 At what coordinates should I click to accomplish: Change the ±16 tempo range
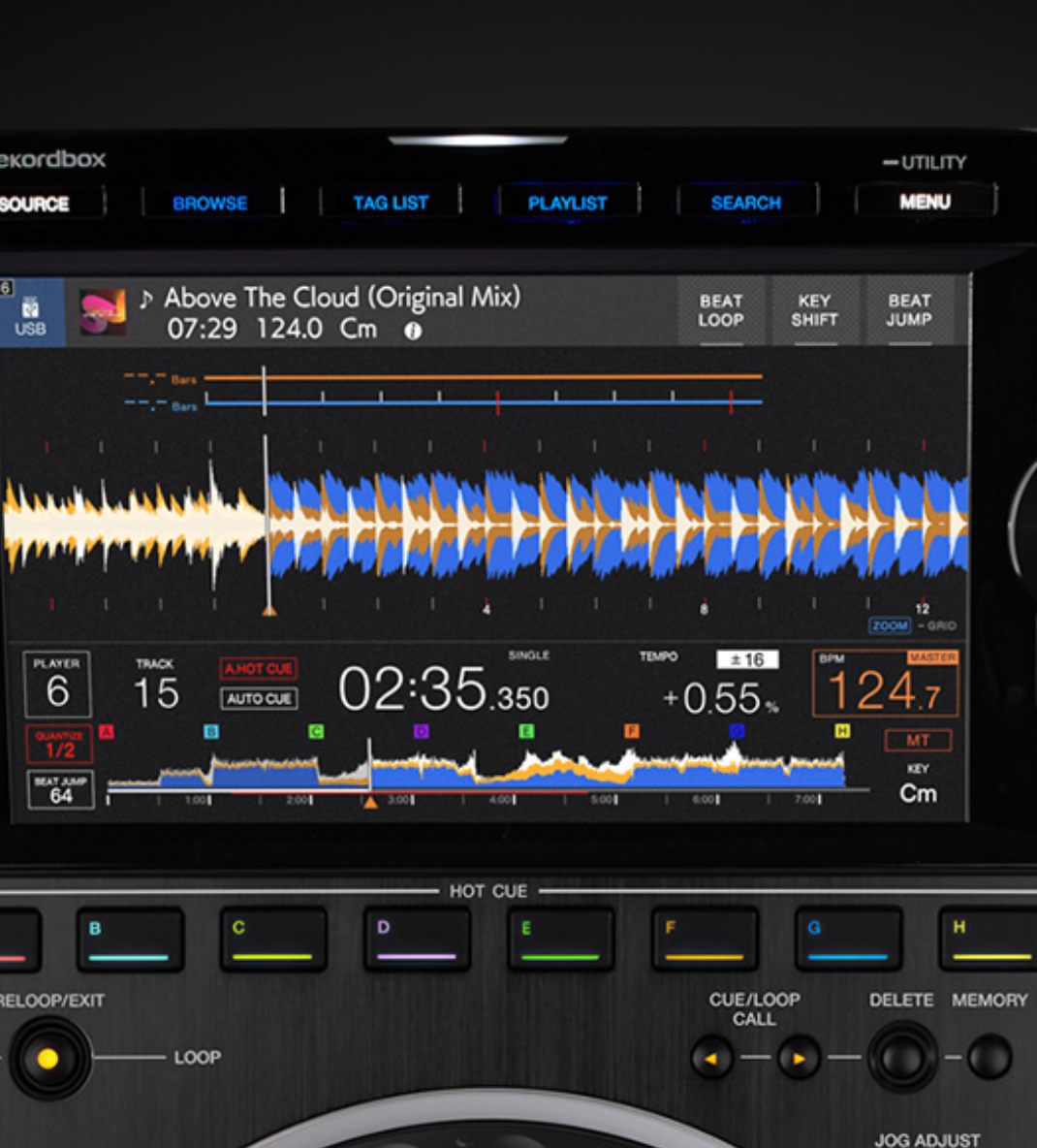click(747, 660)
